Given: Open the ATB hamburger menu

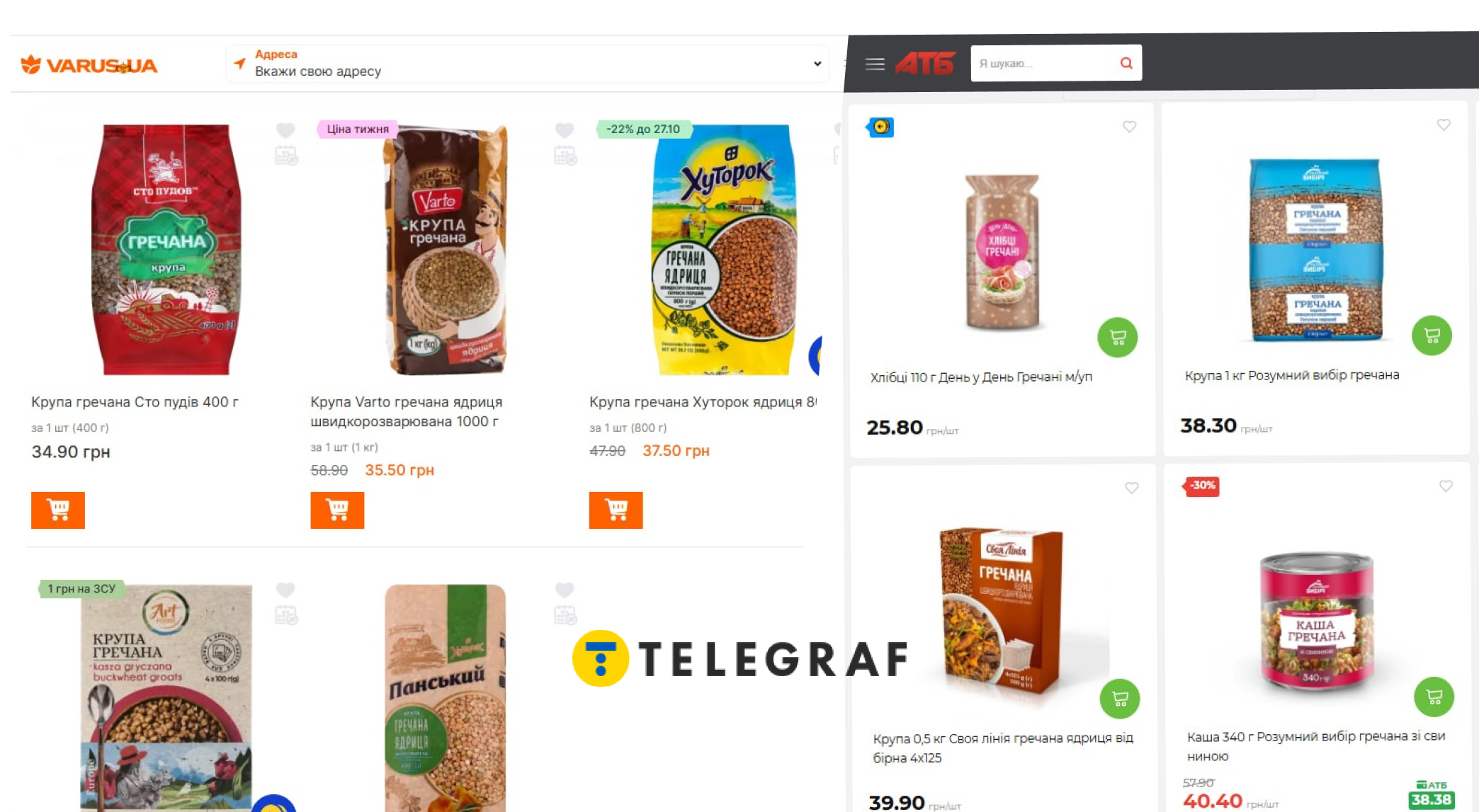Looking at the screenshot, I should pos(875,64).
